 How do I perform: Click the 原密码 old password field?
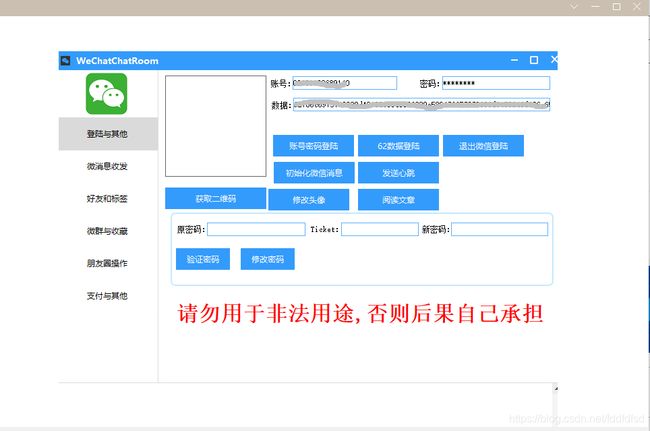256,229
